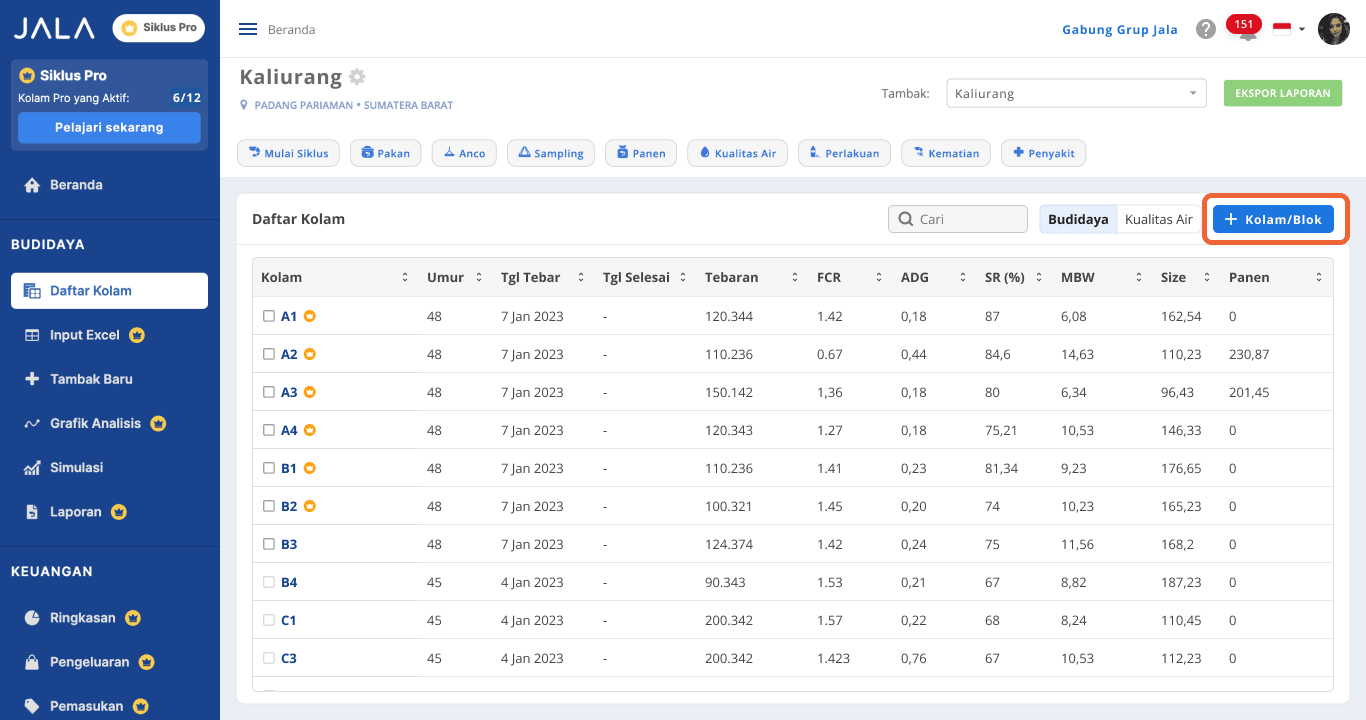Open notifications bell with 151 badge
The image size is (1366, 720).
click(1246, 29)
